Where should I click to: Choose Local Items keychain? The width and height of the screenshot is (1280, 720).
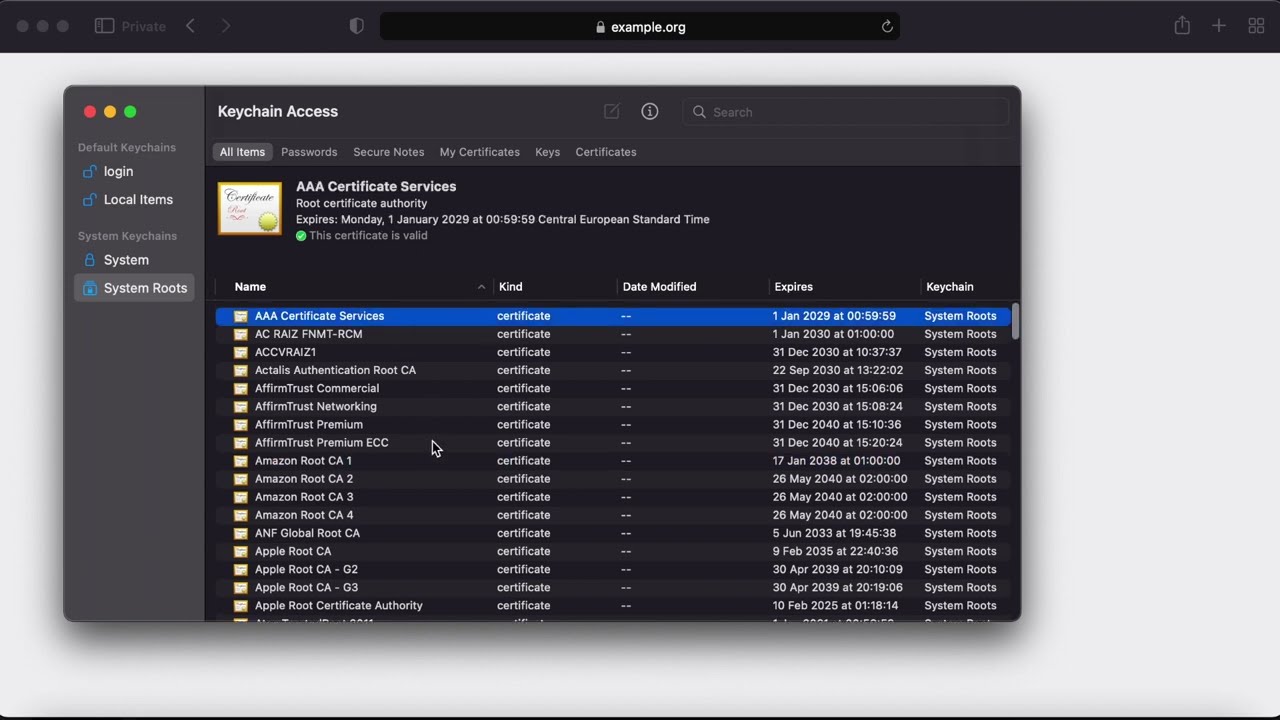(x=138, y=199)
